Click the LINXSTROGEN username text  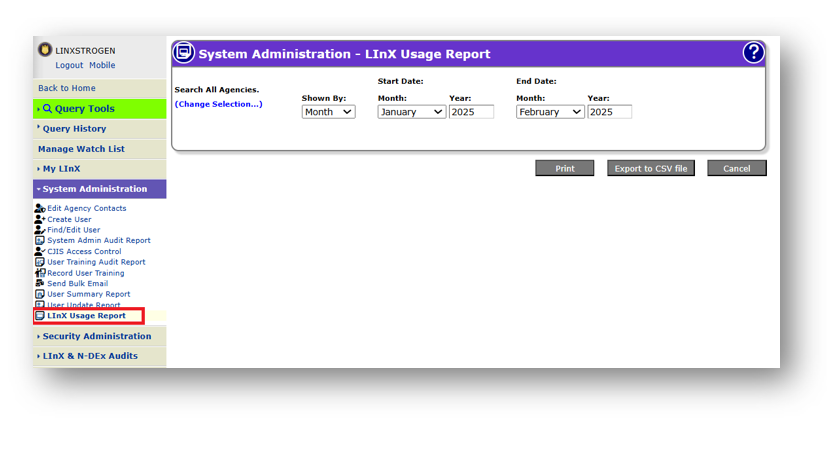tap(85, 51)
